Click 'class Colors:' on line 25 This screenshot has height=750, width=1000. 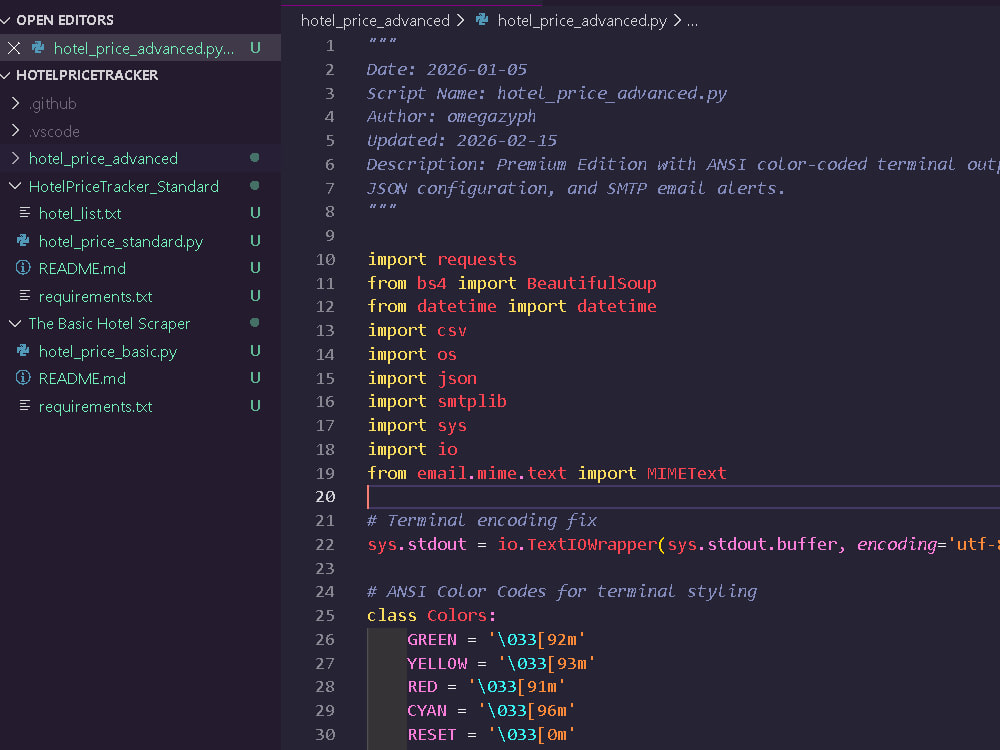432,615
